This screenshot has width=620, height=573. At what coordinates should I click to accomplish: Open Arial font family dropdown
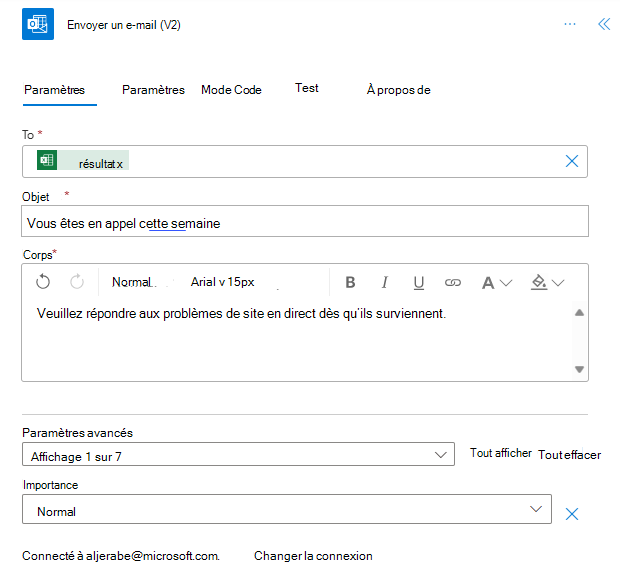coord(223,282)
